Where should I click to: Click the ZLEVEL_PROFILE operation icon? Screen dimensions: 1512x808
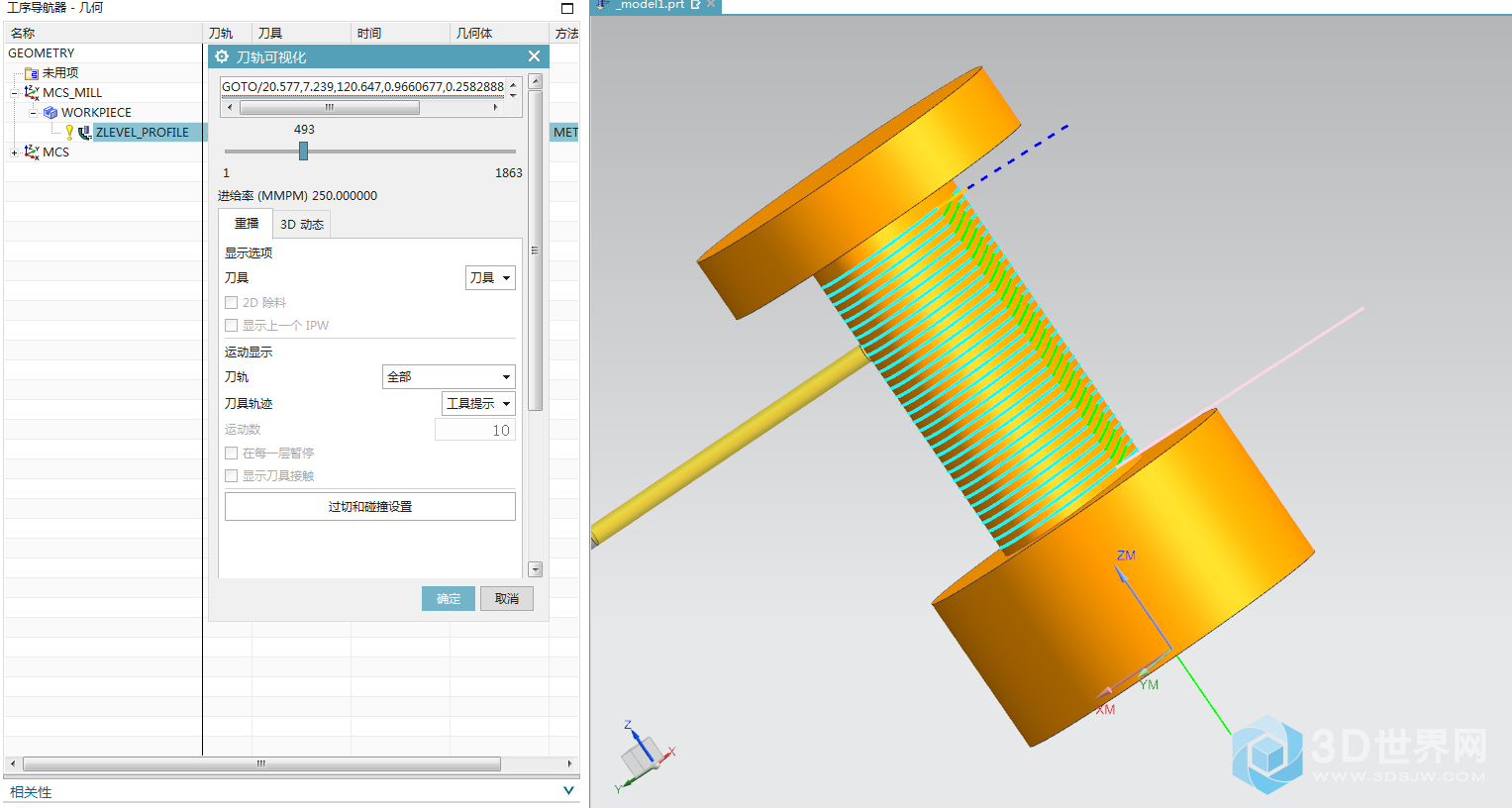[x=85, y=133]
